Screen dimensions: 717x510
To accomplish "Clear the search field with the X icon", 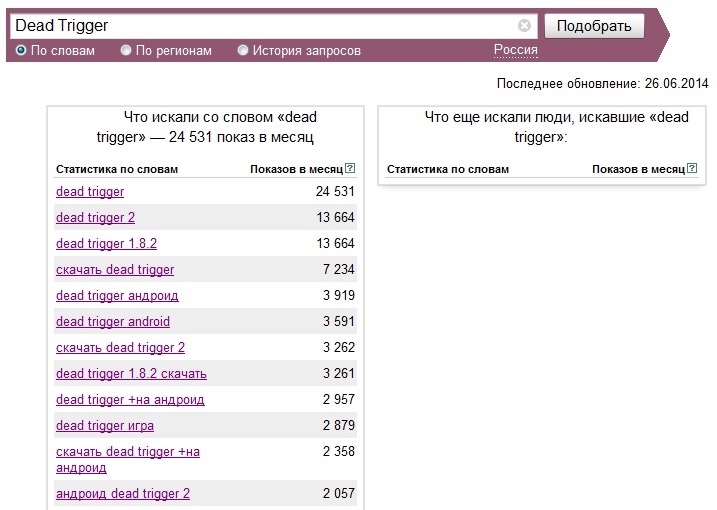I will pos(524,26).
